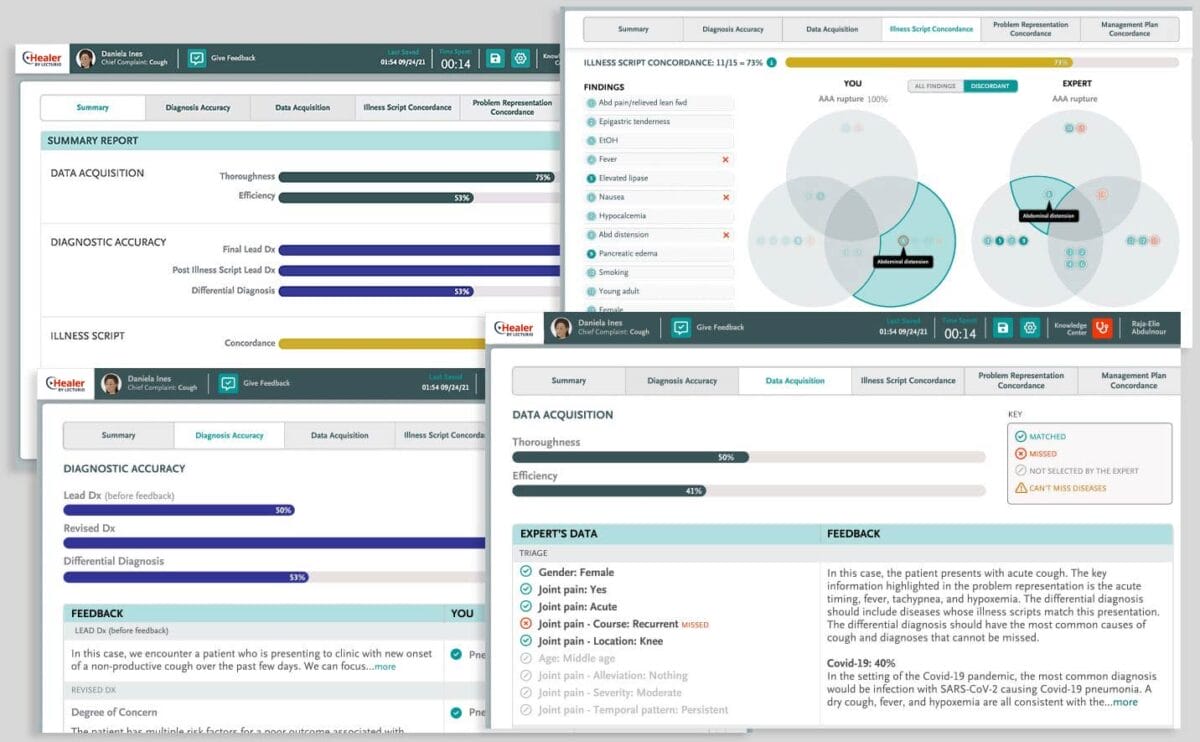Click the Elevated lipase finding marker
This screenshot has height=742, width=1200.
[591, 179]
